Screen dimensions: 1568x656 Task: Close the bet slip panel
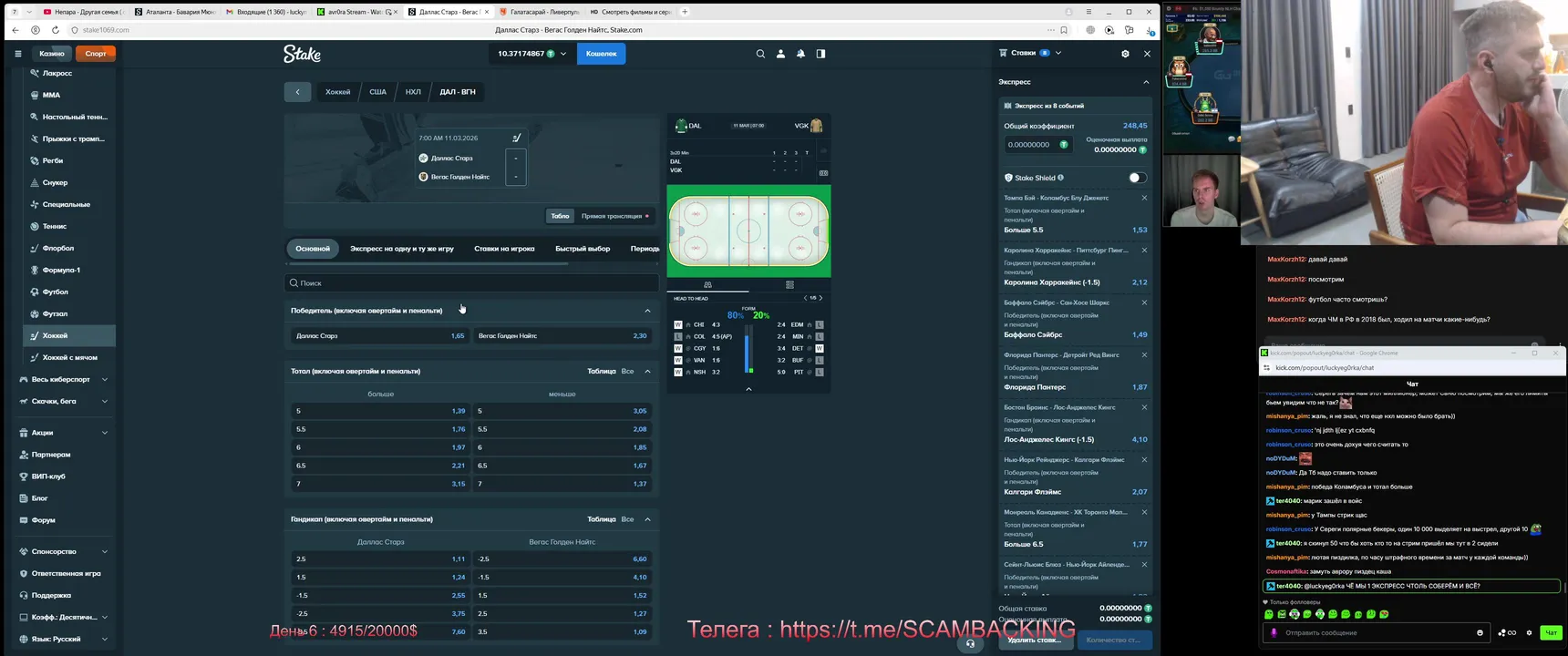tap(1147, 54)
